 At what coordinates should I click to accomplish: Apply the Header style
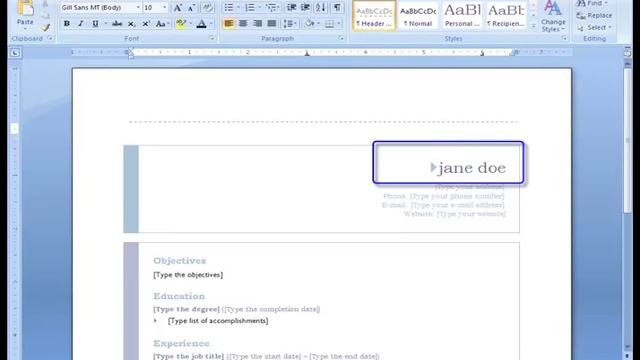point(374,16)
